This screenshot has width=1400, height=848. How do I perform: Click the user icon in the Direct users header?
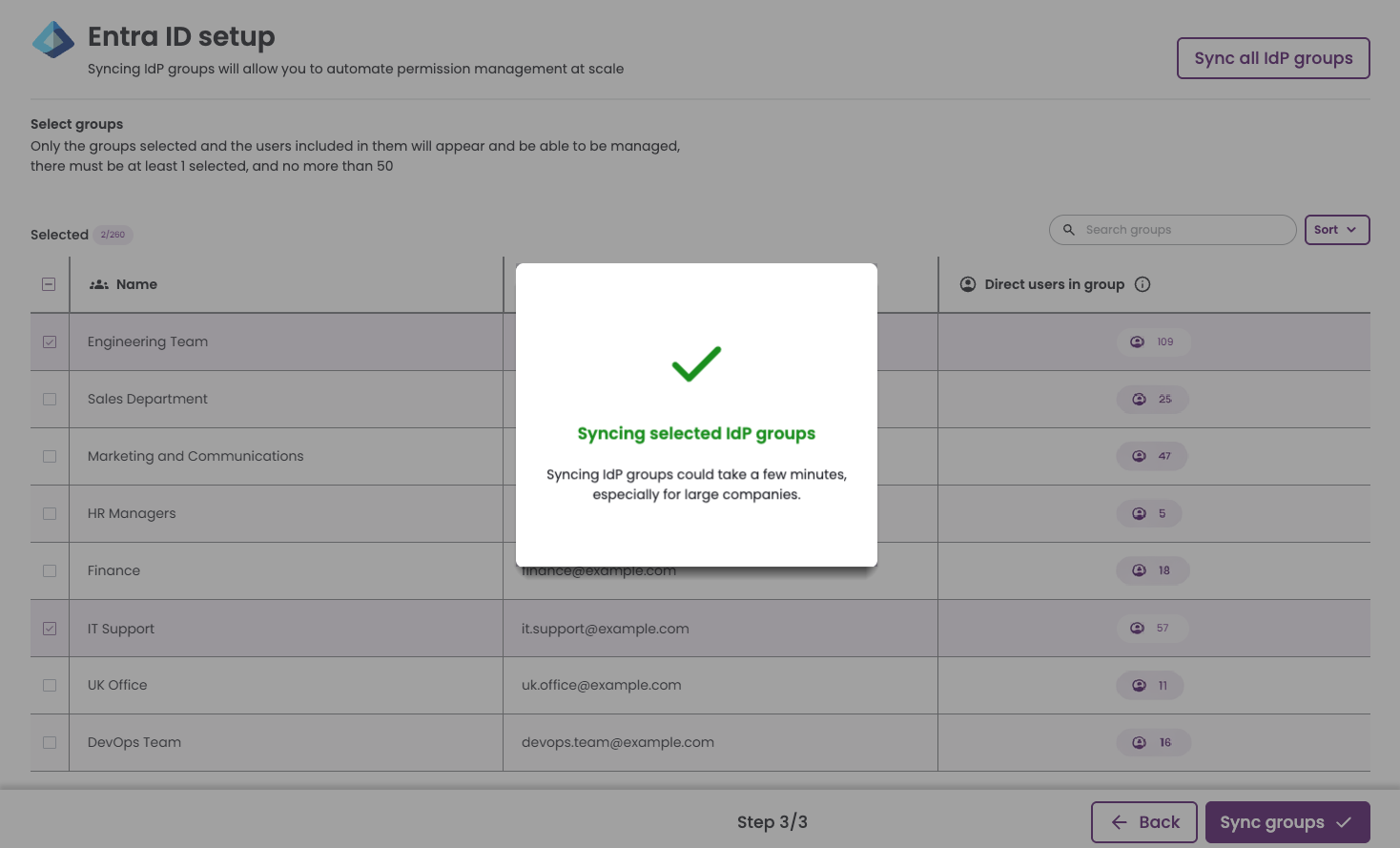click(x=968, y=284)
